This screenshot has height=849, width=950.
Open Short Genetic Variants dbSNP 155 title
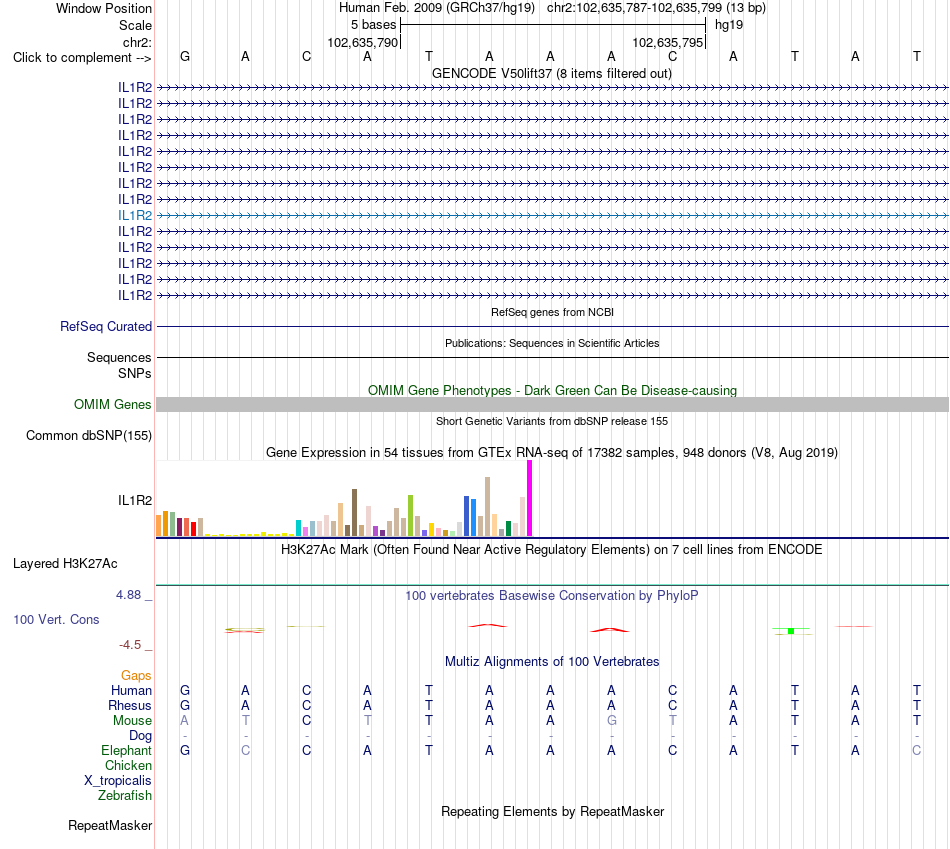[552, 421]
